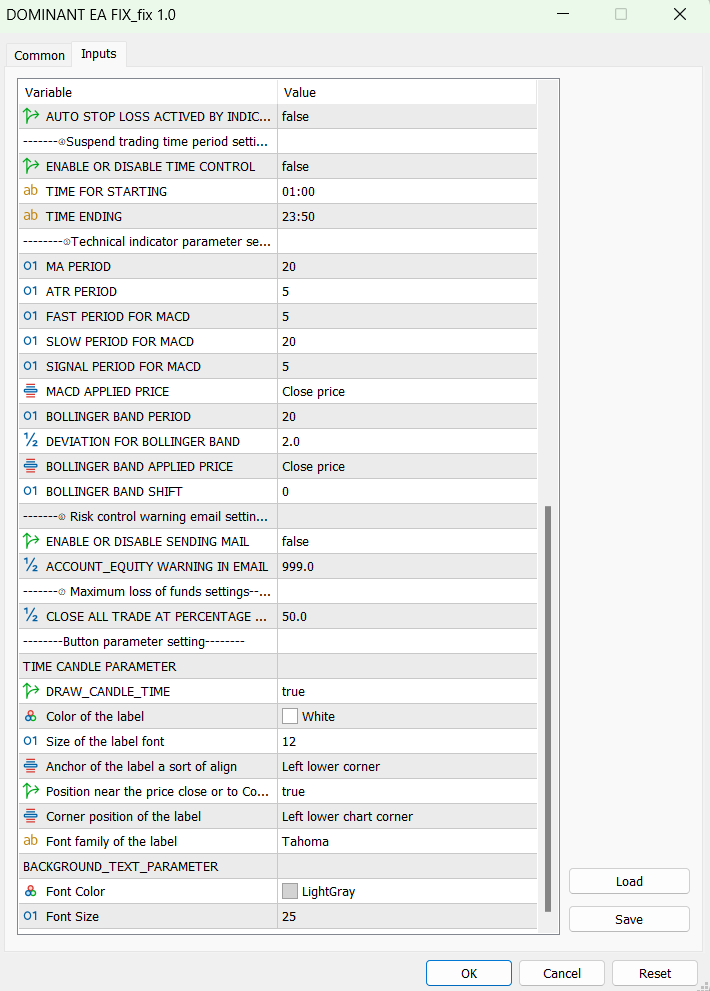Select the Inputs tab

coord(98,54)
